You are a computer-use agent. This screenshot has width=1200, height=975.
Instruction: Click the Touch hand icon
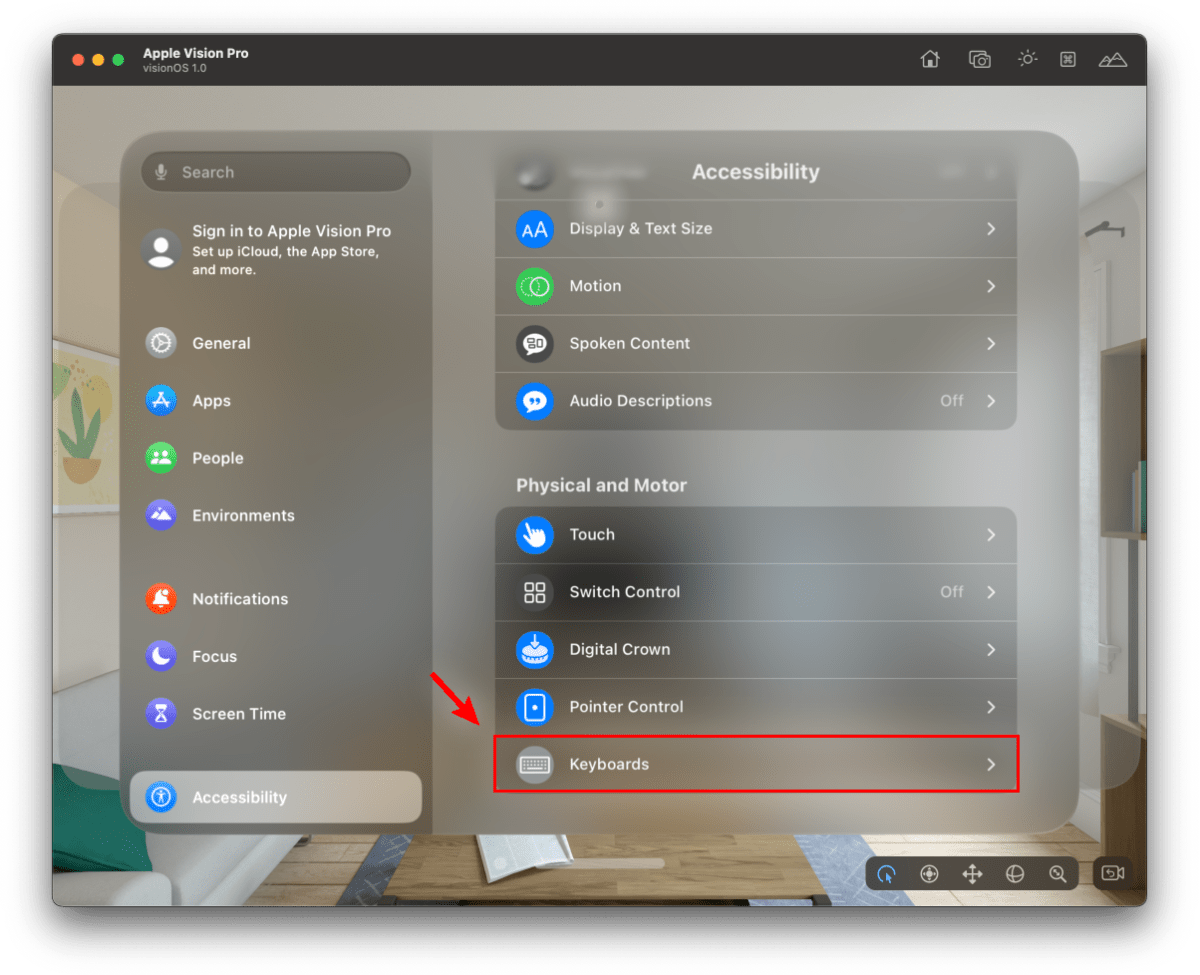(535, 535)
